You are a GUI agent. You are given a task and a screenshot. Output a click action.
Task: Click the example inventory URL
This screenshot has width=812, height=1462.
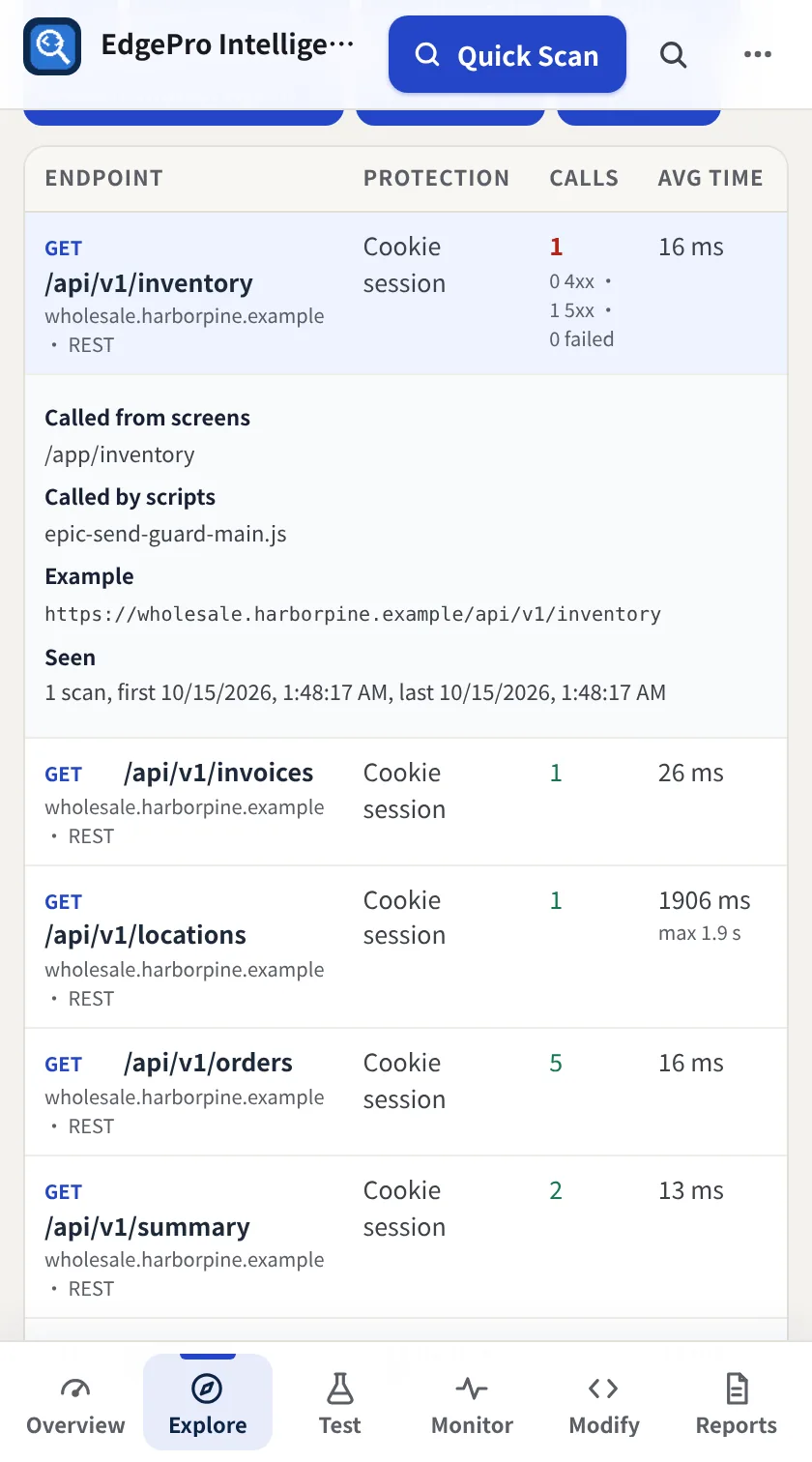pyautogui.click(x=353, y=614)
